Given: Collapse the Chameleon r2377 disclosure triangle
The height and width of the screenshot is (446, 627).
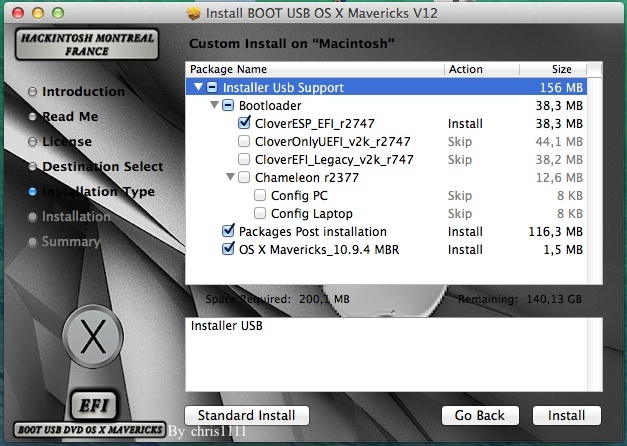Looking at the screenshot, I should [x=230, y=177].
